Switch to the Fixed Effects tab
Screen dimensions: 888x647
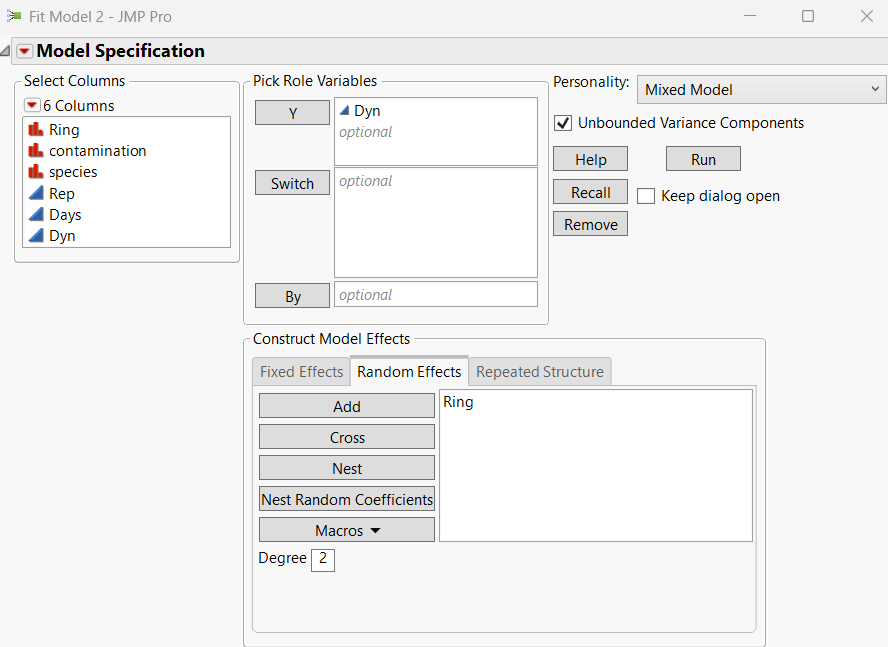coord(301,372)
